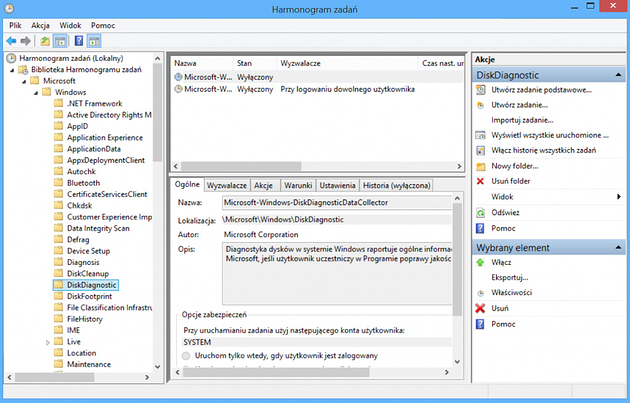Screen dimensions: 630x403
Task: Sort by the Wyzwalacze column header
Action: click(x=347, y=63)
